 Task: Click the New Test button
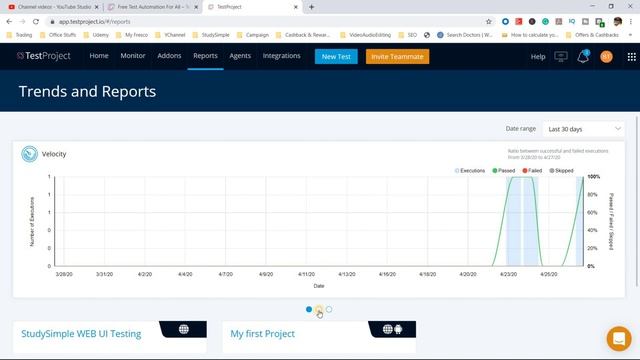coord(336,57)
